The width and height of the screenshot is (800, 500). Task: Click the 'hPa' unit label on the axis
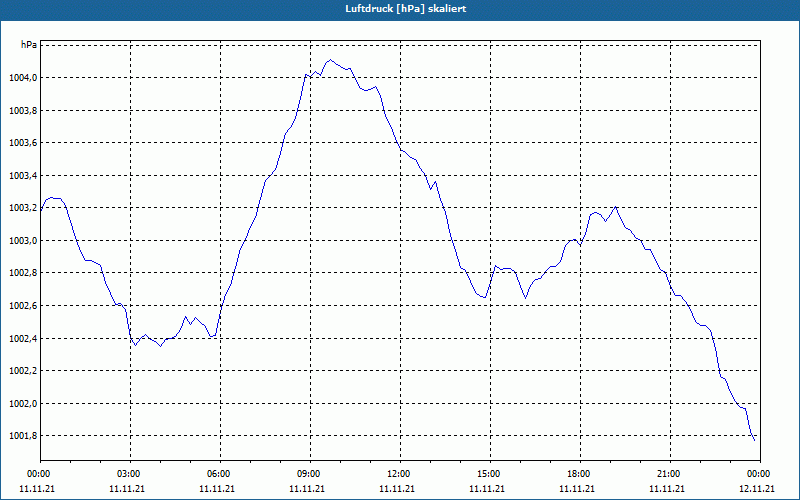pos(29,45)
